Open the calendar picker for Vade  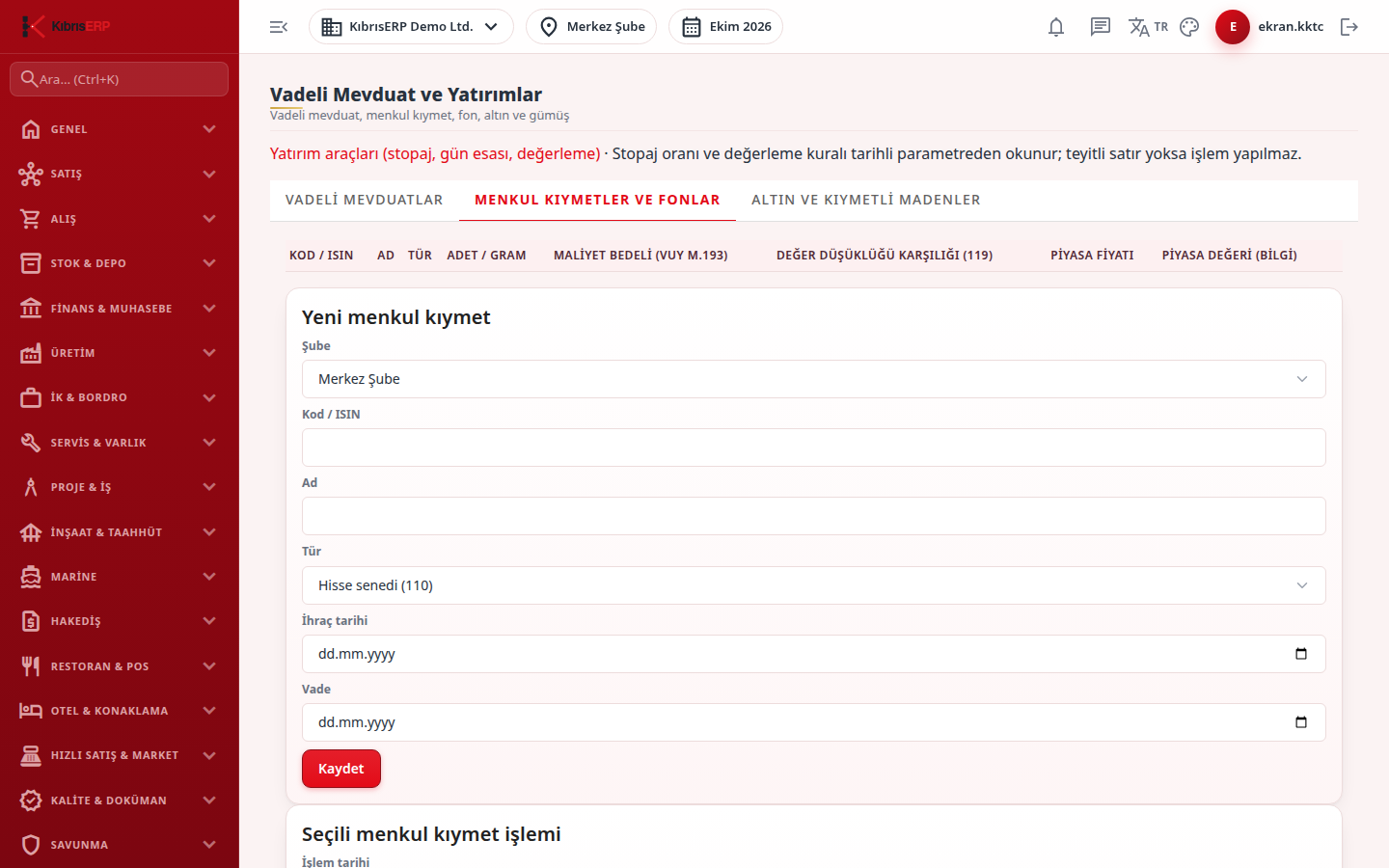1300,722
